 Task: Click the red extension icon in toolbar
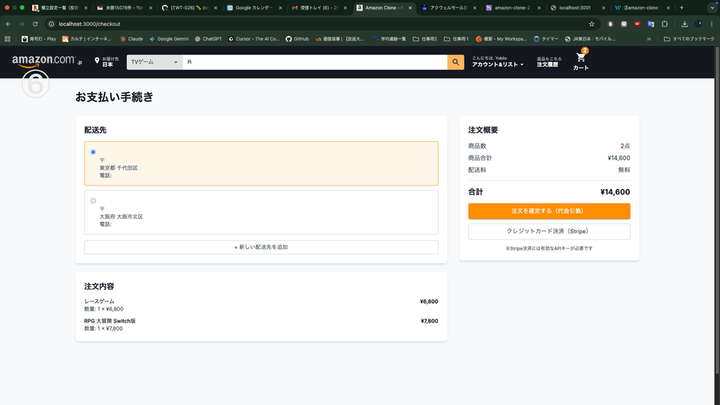coord(637,24)
